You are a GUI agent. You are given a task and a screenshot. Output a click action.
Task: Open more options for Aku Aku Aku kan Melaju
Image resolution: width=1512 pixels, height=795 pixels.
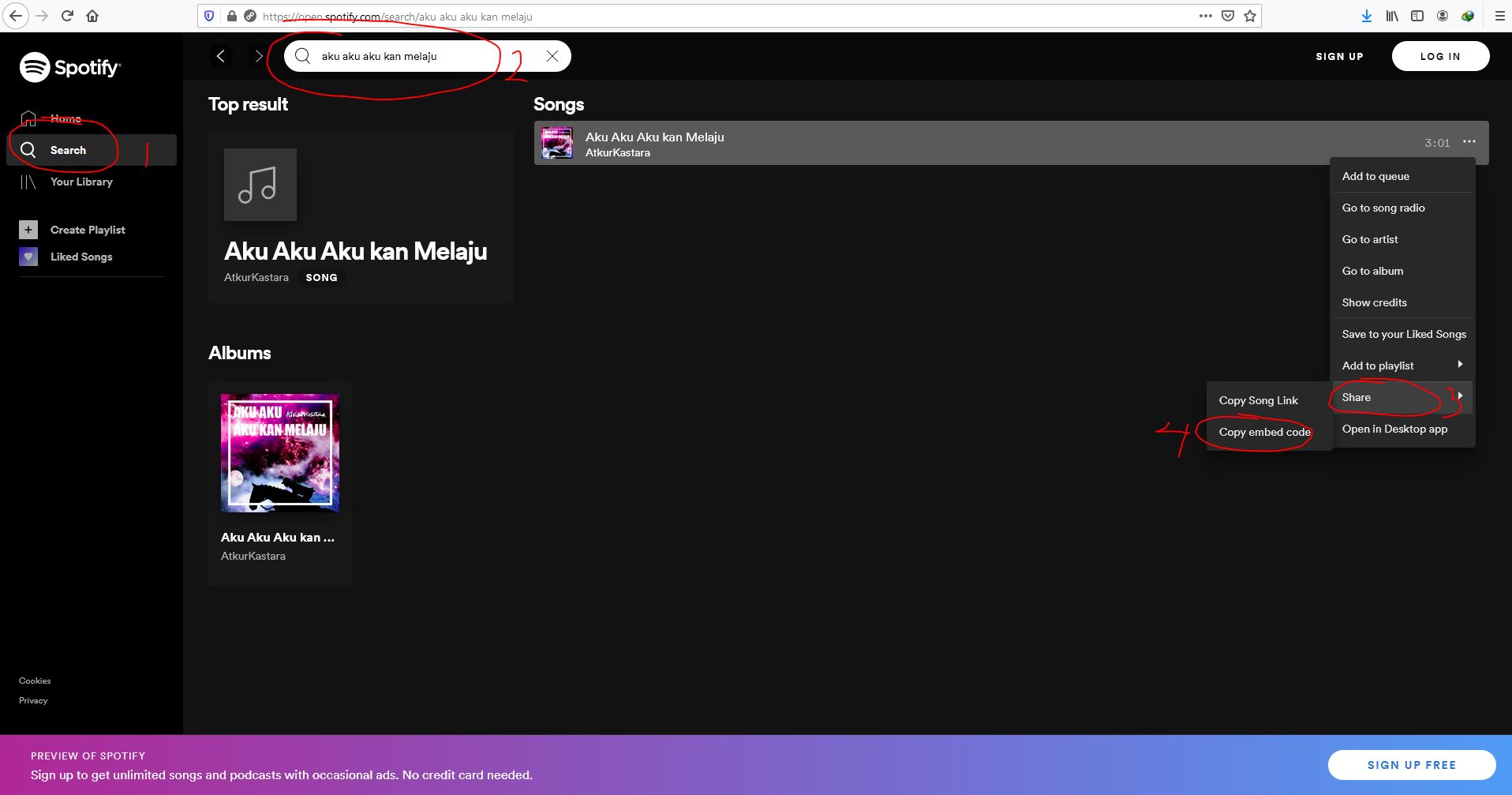tap(1469, 142)
